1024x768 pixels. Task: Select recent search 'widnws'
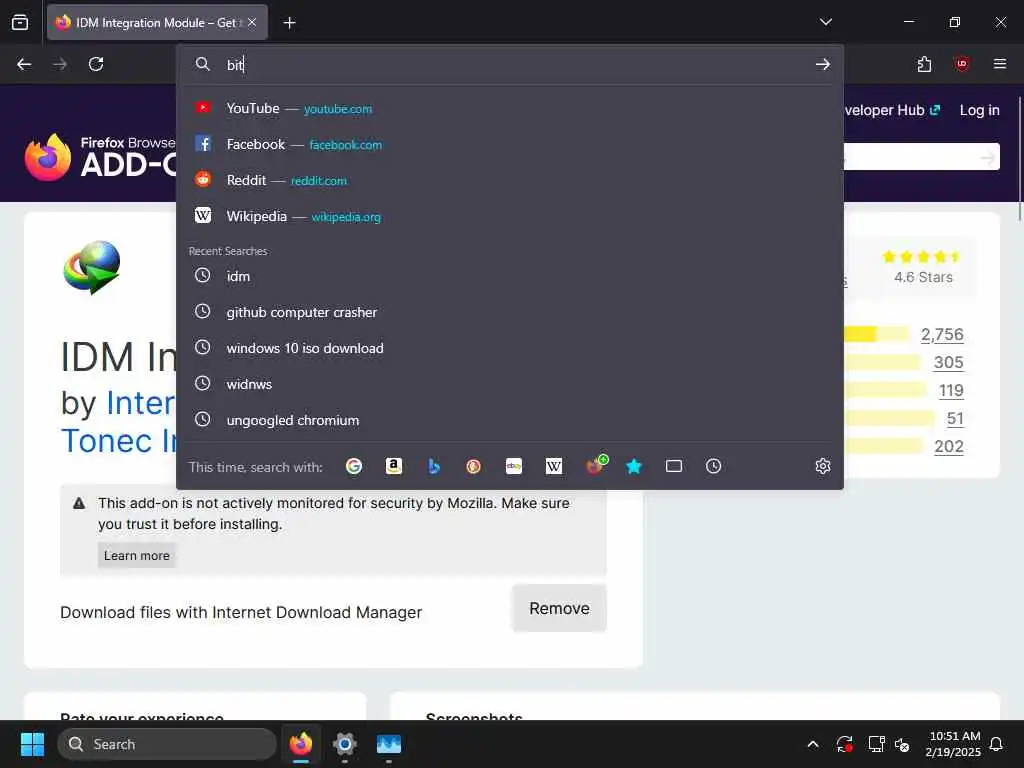[x=509, y=384]
